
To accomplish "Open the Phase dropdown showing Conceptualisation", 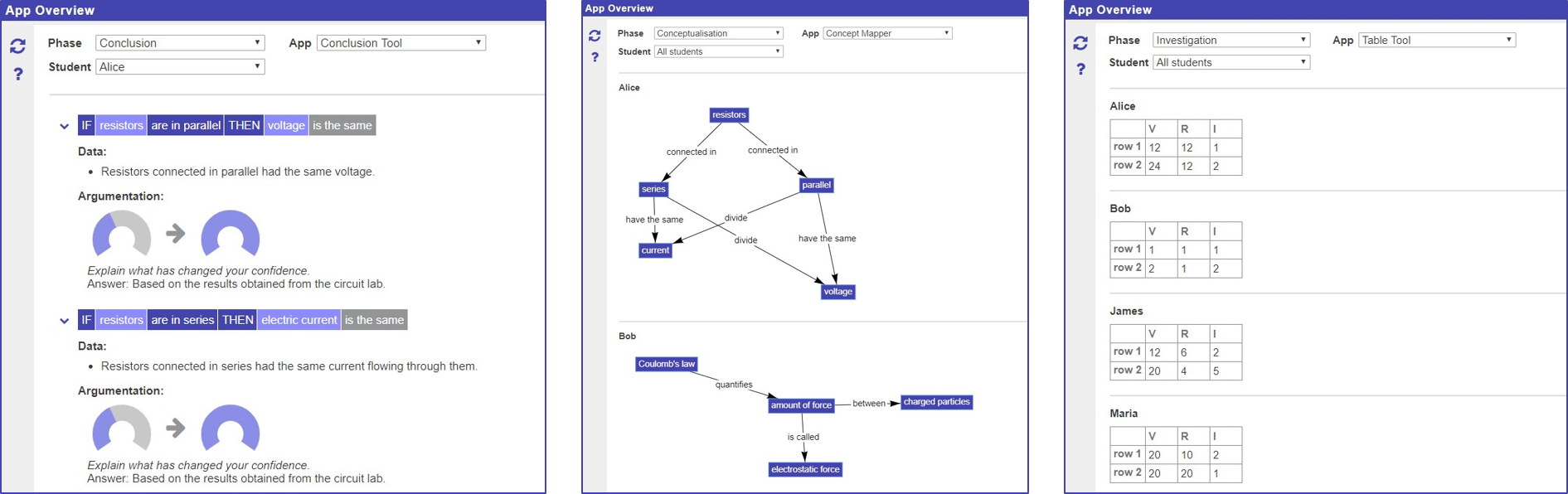I will (718, 33).
